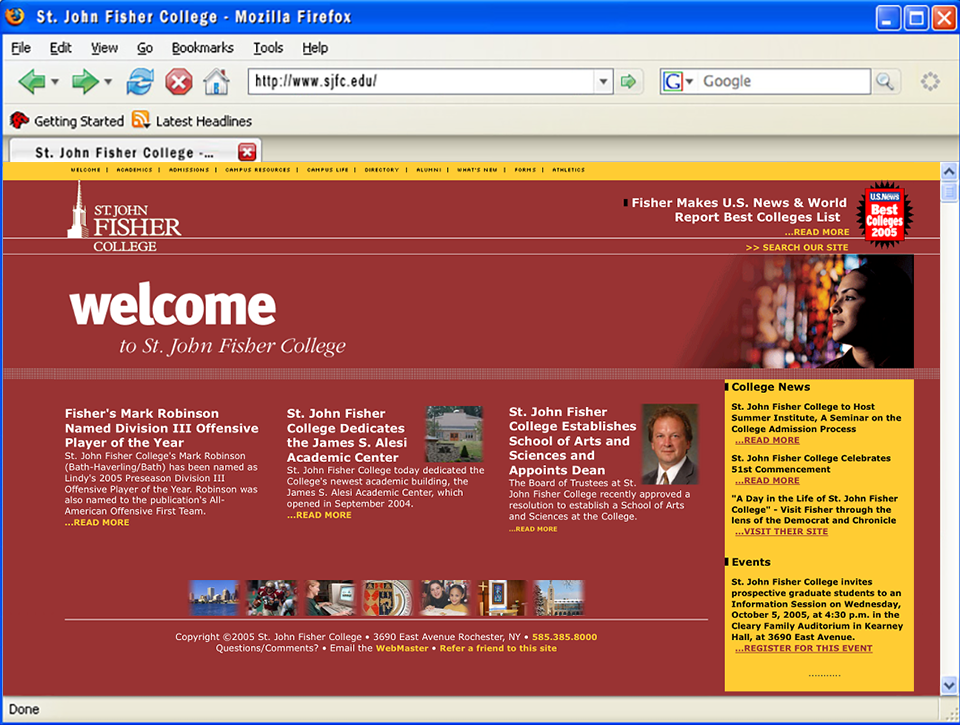
Task: Open the Welcome navigation link
Action: 85,170
